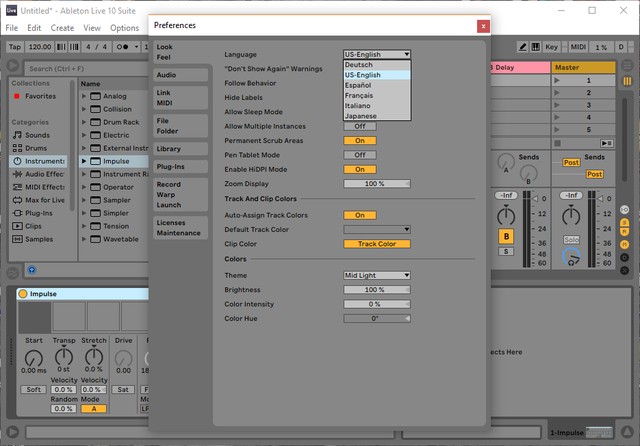Adjust the Brightness slider at 100 %
This screenshot has height=446, width=640.
pyautogui.click(x=377, y=289)
